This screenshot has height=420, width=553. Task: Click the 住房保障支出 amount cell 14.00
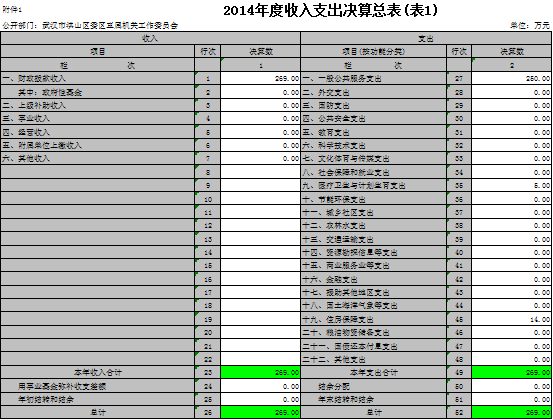click(x=511, y=319)
